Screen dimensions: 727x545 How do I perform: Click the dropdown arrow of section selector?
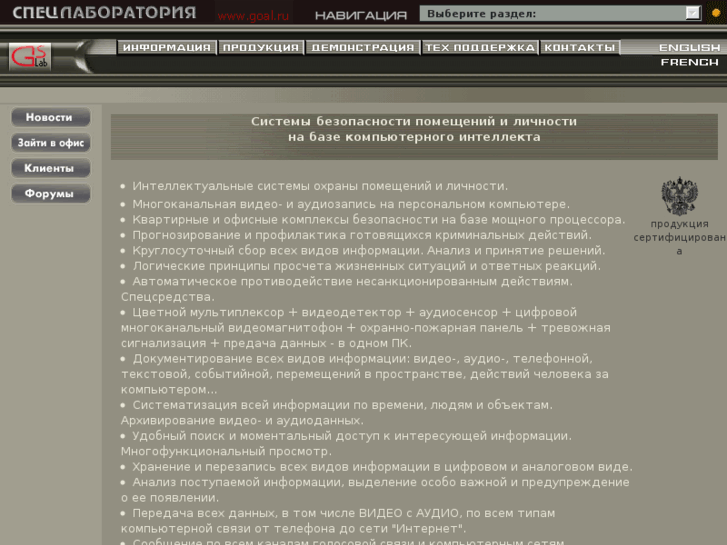(x=693, y=13)
